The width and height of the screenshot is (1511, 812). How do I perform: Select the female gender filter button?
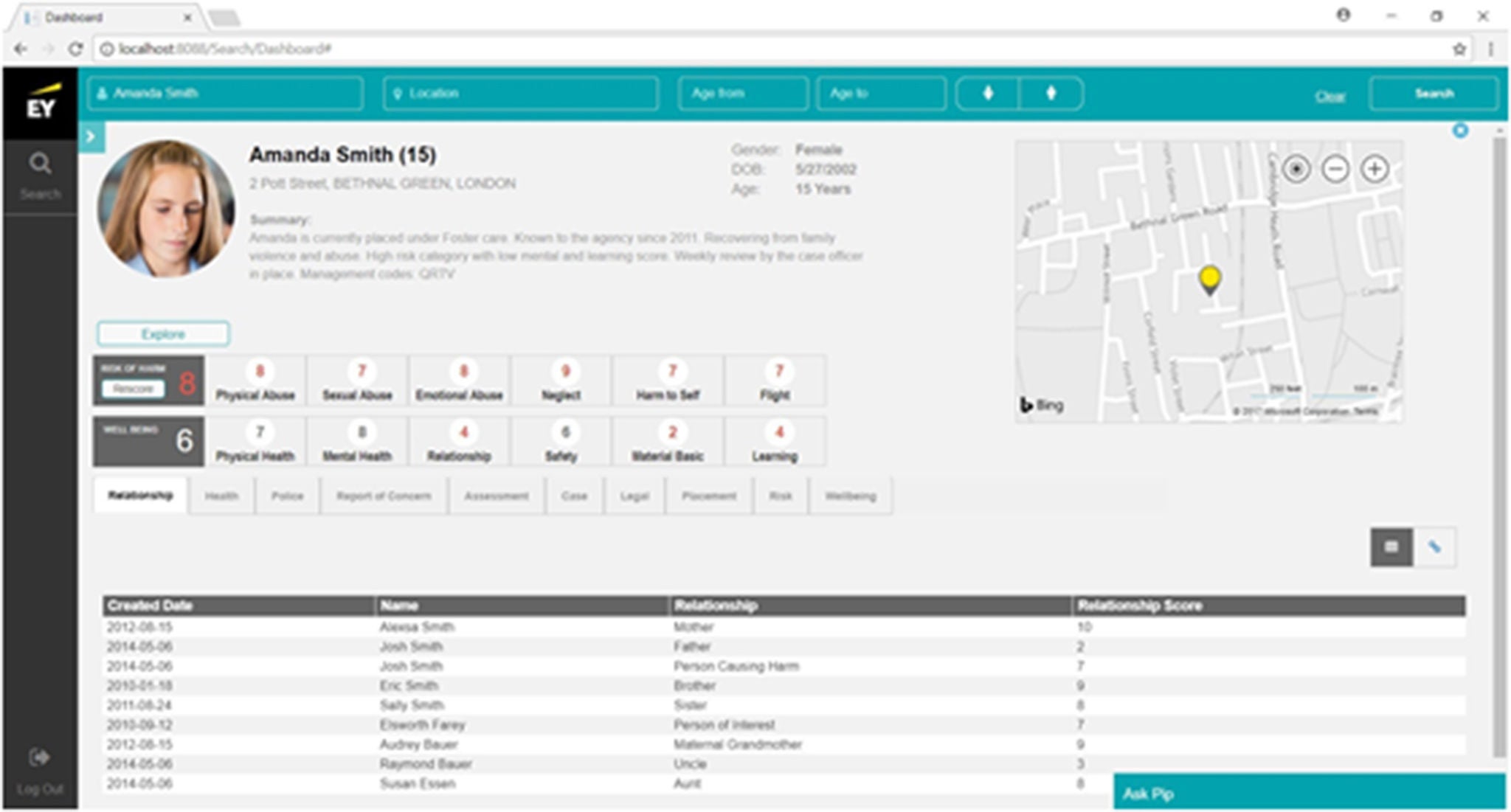click(1051, 94)
